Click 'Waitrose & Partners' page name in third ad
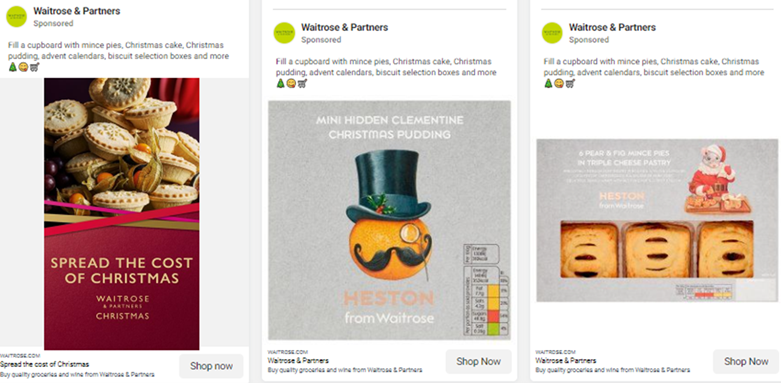 point(613,27)
